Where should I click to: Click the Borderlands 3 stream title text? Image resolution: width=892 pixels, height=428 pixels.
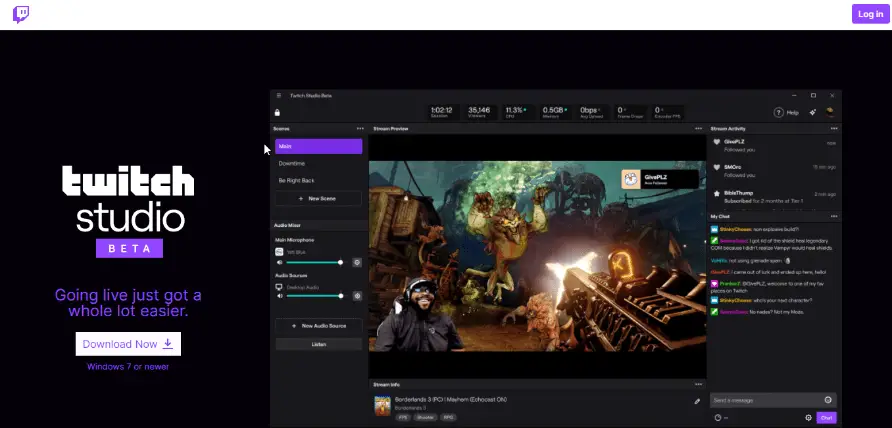[x=451, y=400]
